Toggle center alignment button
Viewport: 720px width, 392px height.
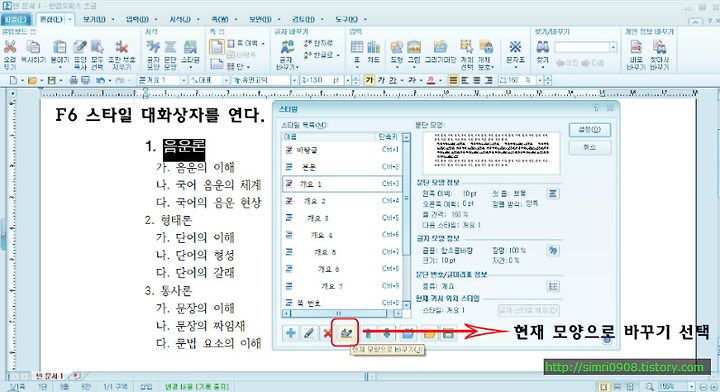[x=477, y=80]
